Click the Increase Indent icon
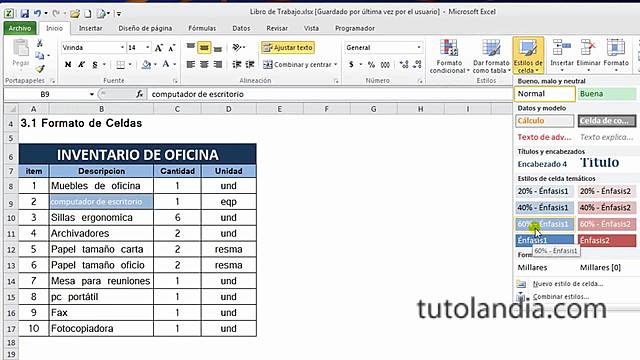Viewport: 640px width, 360px height. (x=250, y=64)
